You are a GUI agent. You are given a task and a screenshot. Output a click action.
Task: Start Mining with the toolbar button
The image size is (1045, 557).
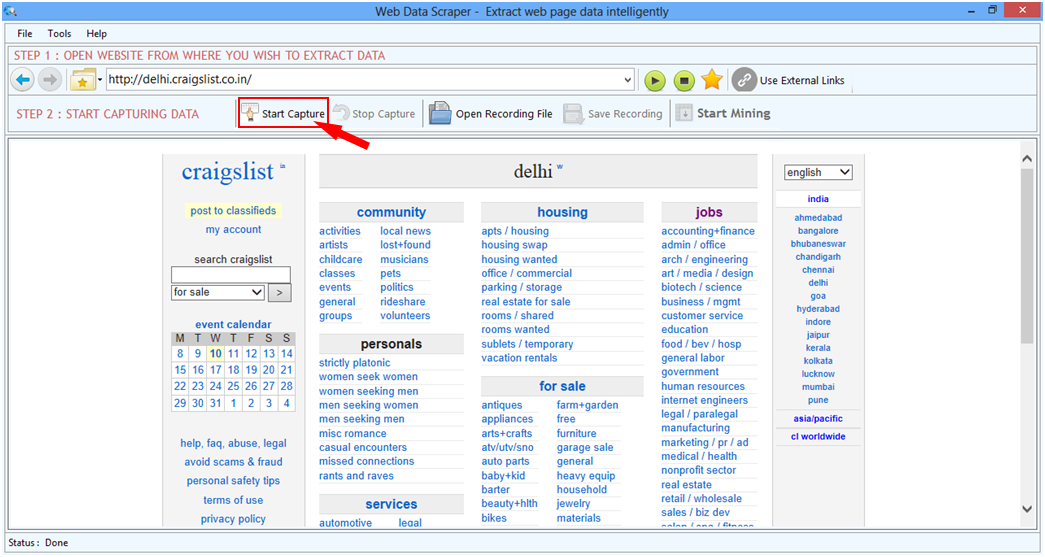coord(723,113)
